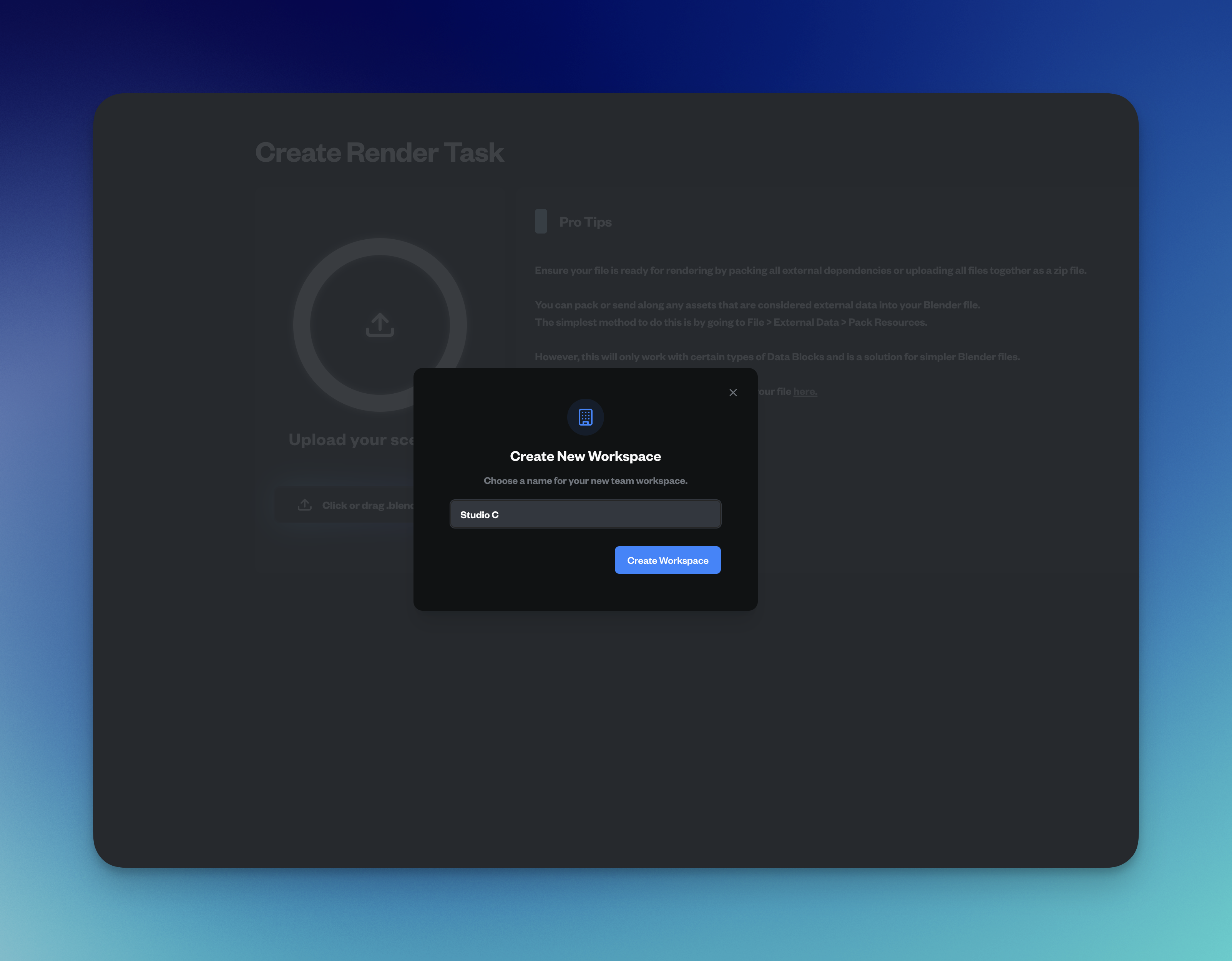
Task: Close the Create New Workspace dialog
Action: click(x=733, y=393)
